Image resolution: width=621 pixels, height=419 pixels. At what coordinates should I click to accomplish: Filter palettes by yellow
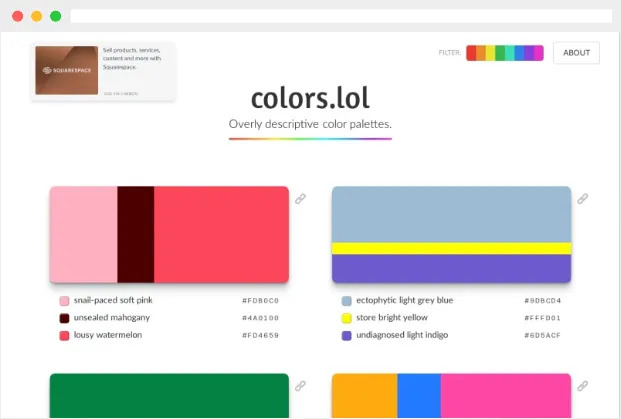(x=490, y=53)
